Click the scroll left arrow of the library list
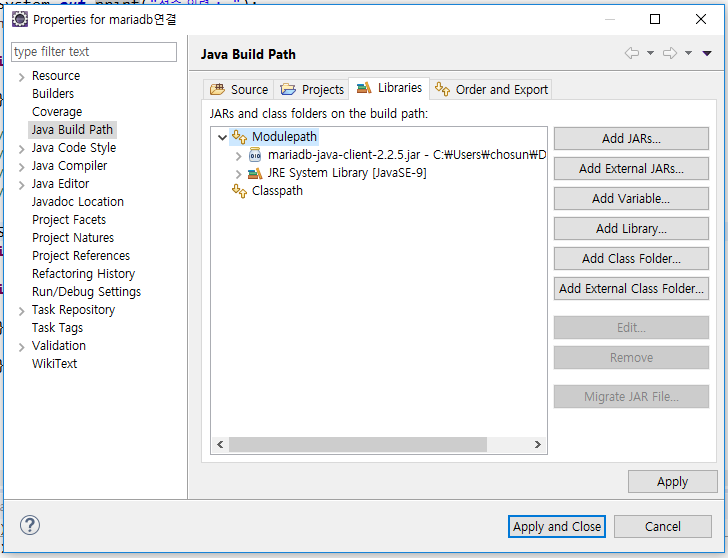Image resolution: width=728 pixels, height=558 pixels. click(x=220, y=444)
